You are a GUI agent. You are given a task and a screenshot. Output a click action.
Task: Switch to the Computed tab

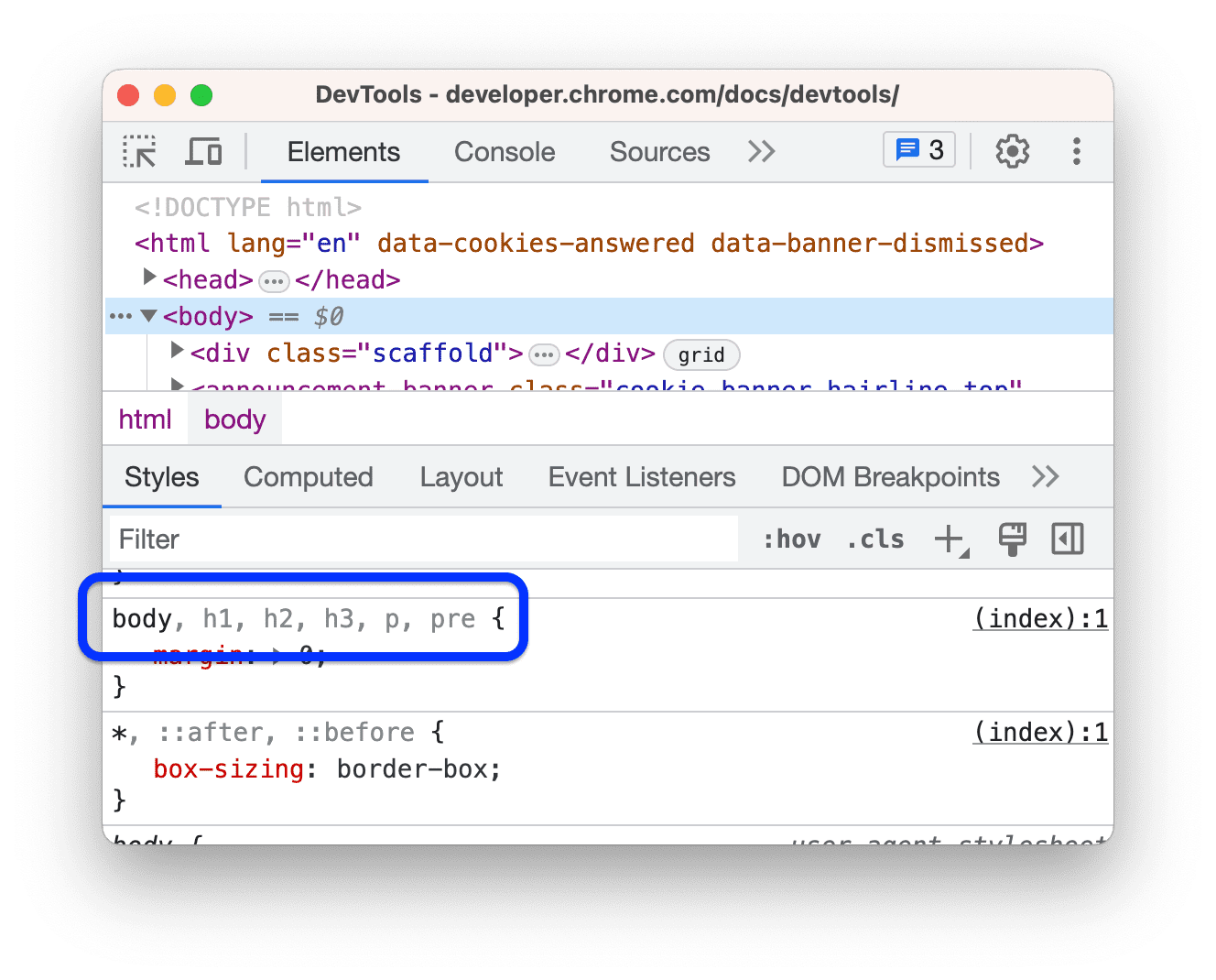pos(308,476)
